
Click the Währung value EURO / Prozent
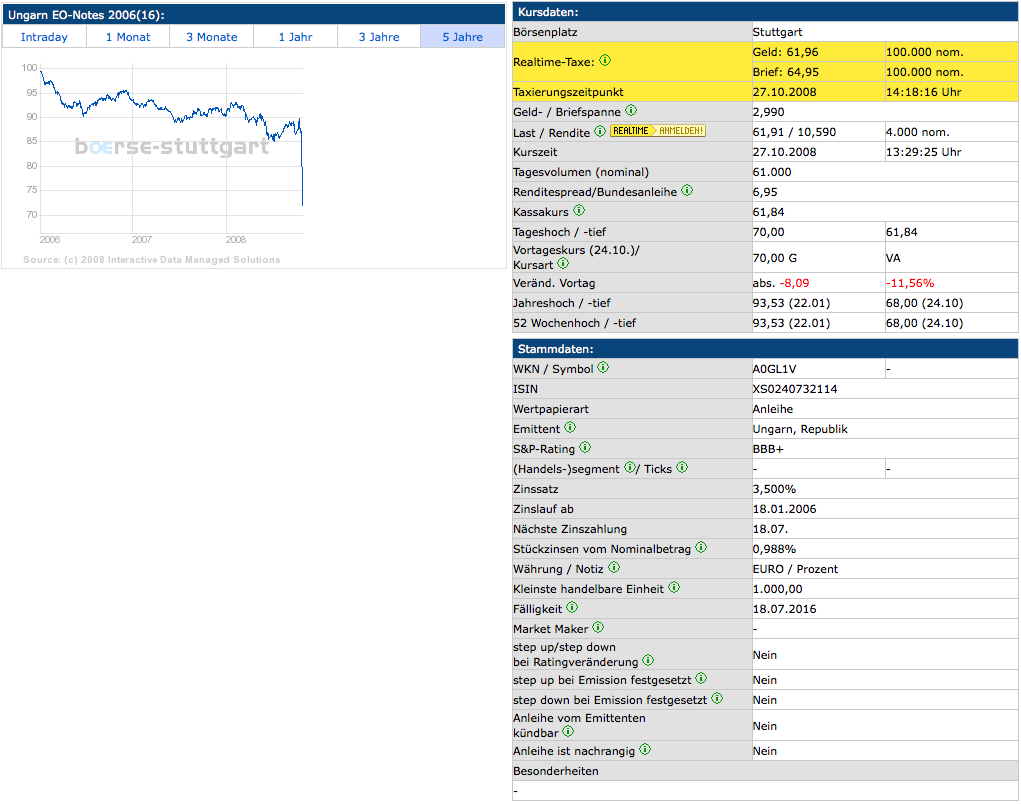pyautogui.click(x=795, y=569)
